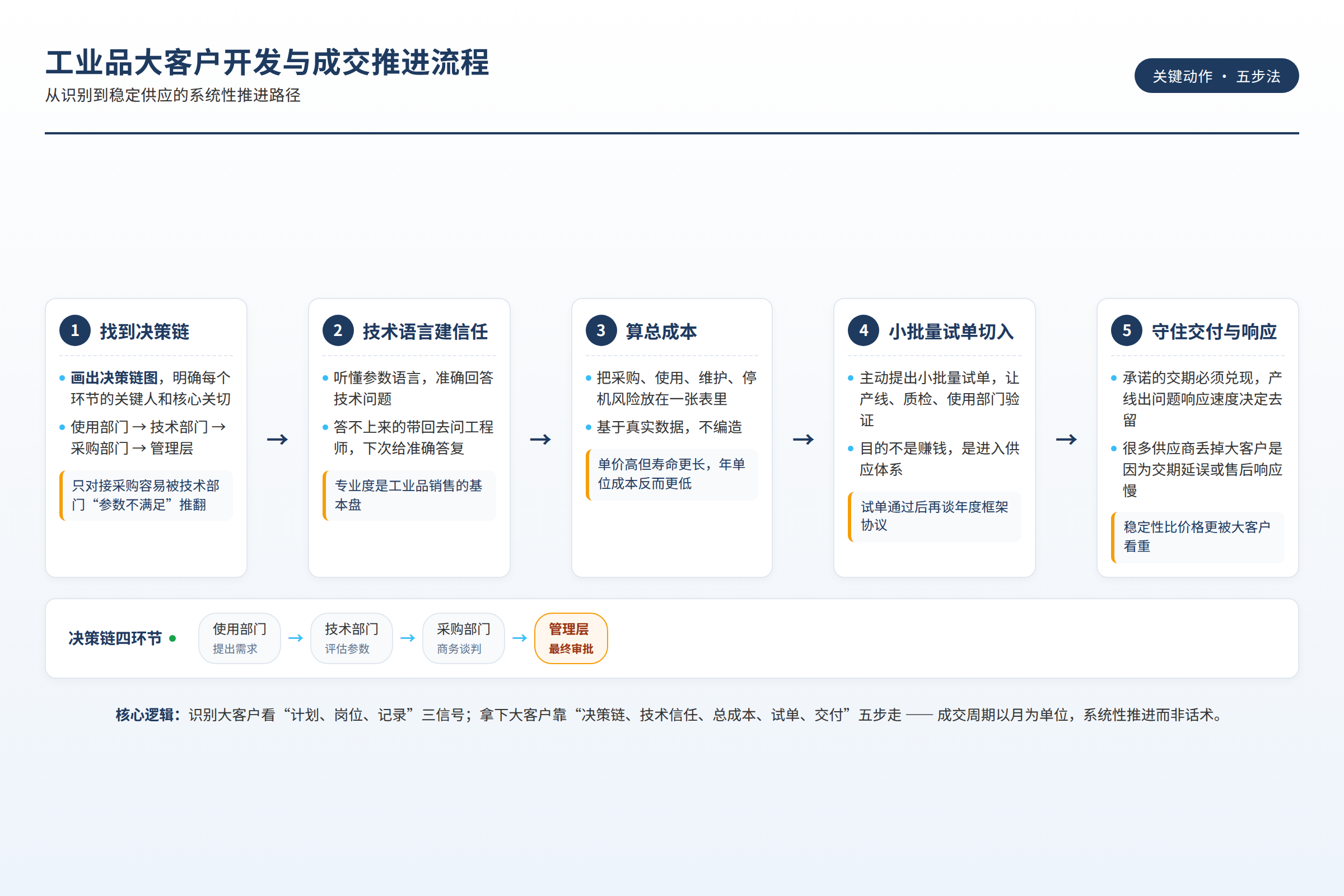Image resolution: width=1344 pixels, height=896 pixels.
Task: Click the bullet 承诺的交期必须兑现
Action: (x=1197, y=399)
